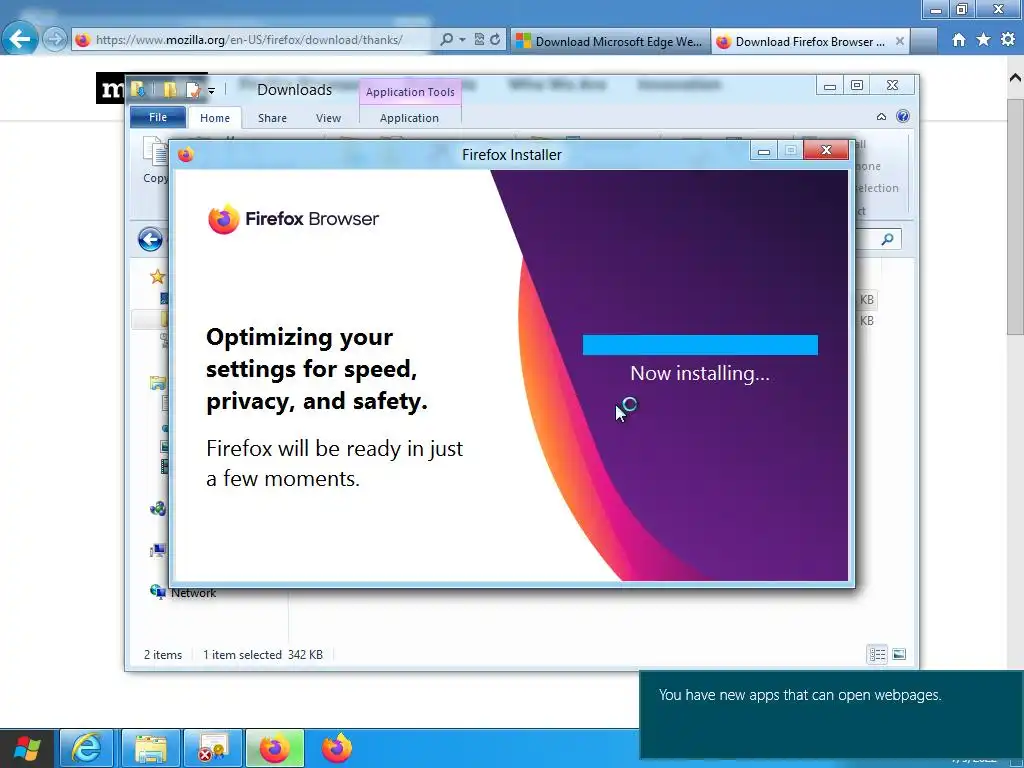Select Computer icon in navigation pane

(x=157, y=551)
